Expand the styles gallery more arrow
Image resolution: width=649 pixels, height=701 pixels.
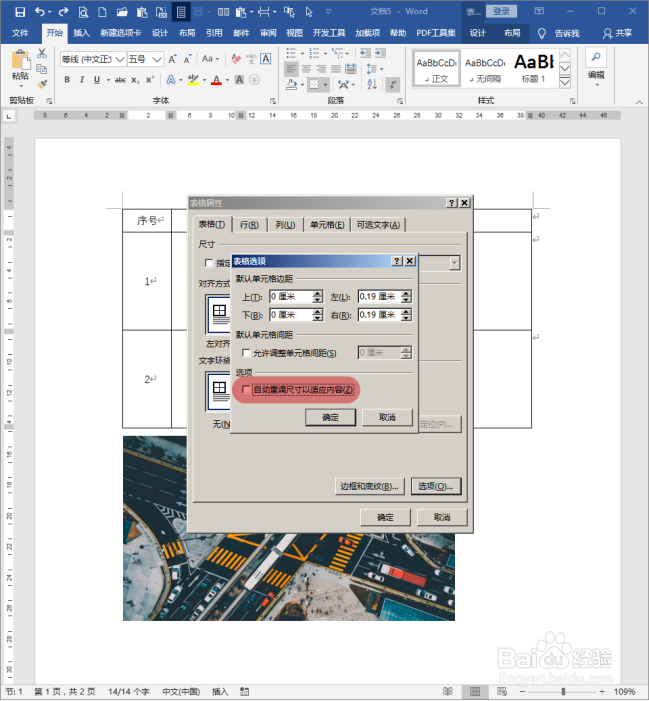pos(565,82)
